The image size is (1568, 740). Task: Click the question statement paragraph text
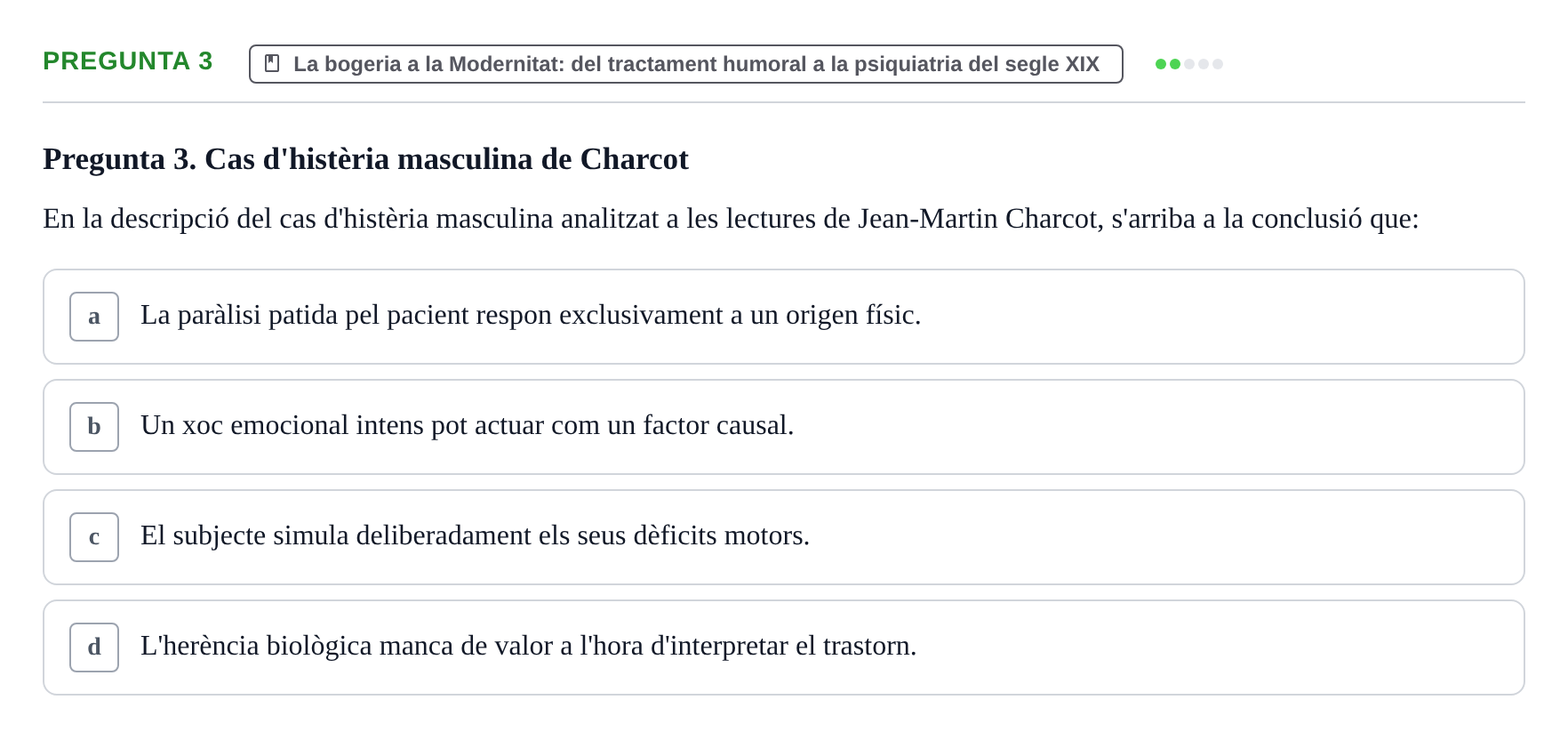pos(731,219)
